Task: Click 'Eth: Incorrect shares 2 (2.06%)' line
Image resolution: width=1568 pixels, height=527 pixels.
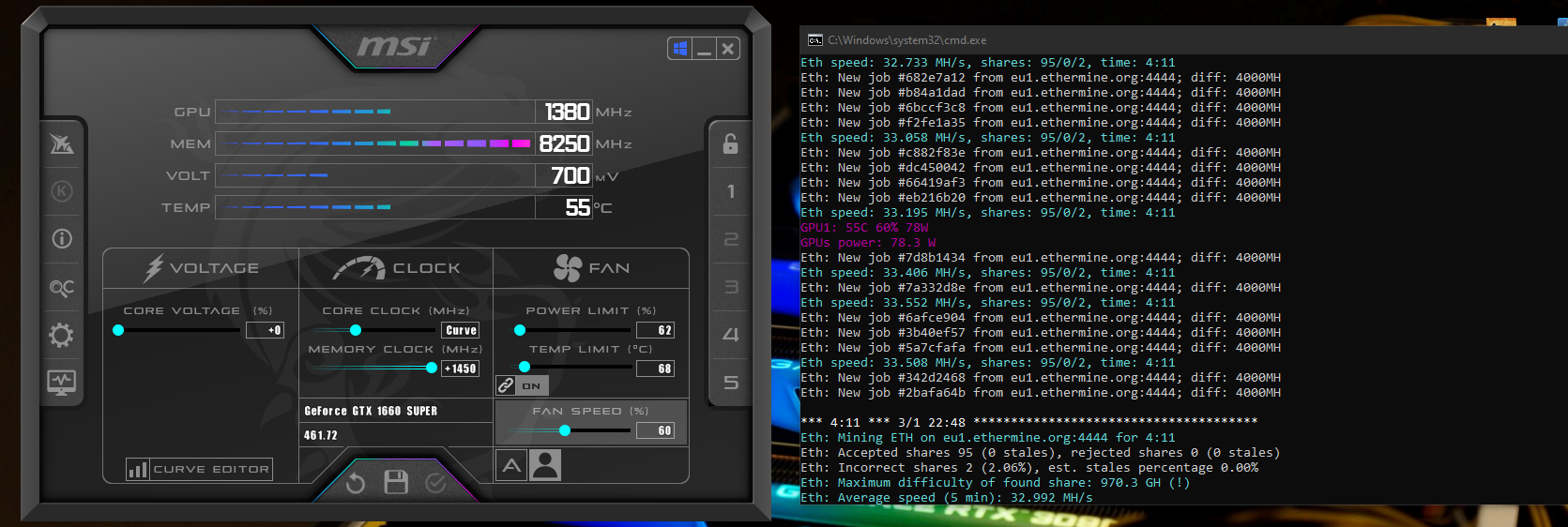Action: tap(1029, 468)
